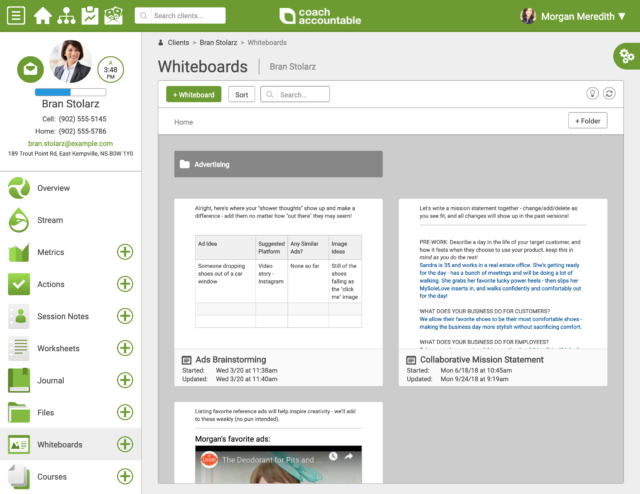Click the lightbulb tips icon

[x=592, y=93]
